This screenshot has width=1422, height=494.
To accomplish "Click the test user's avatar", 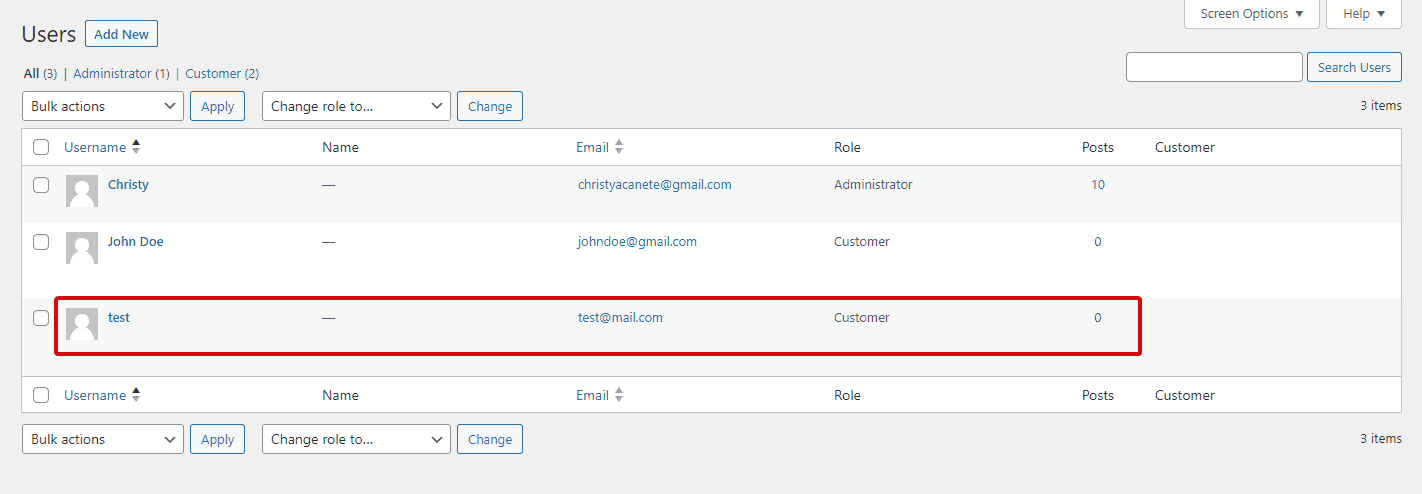I will (82, 324).
